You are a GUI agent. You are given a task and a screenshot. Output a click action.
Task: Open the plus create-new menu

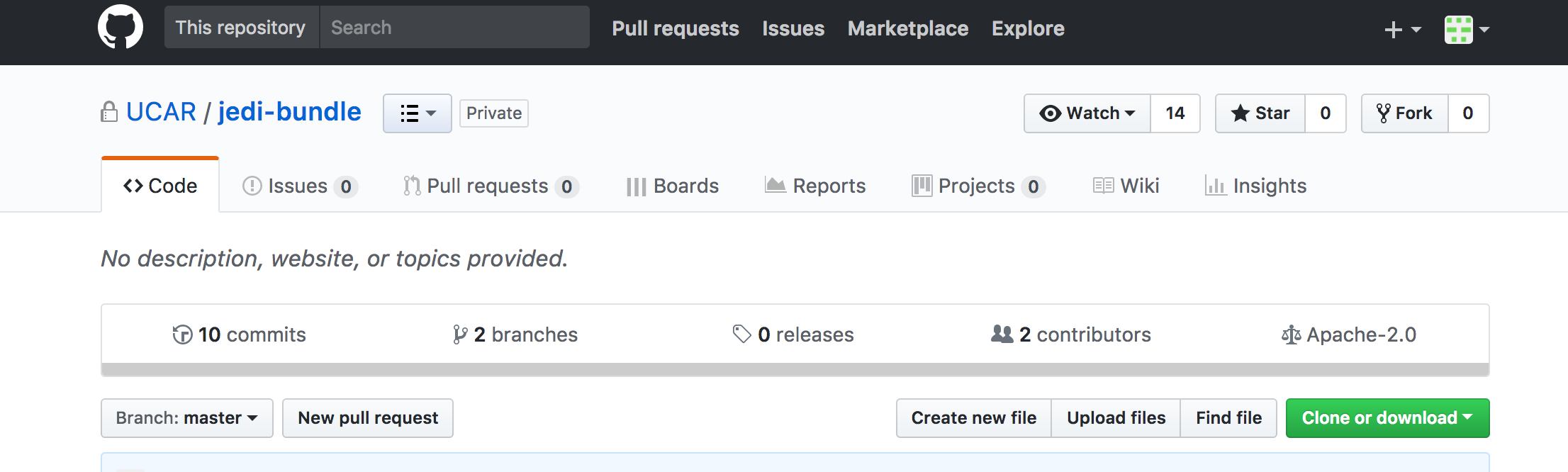(1401, 29)
